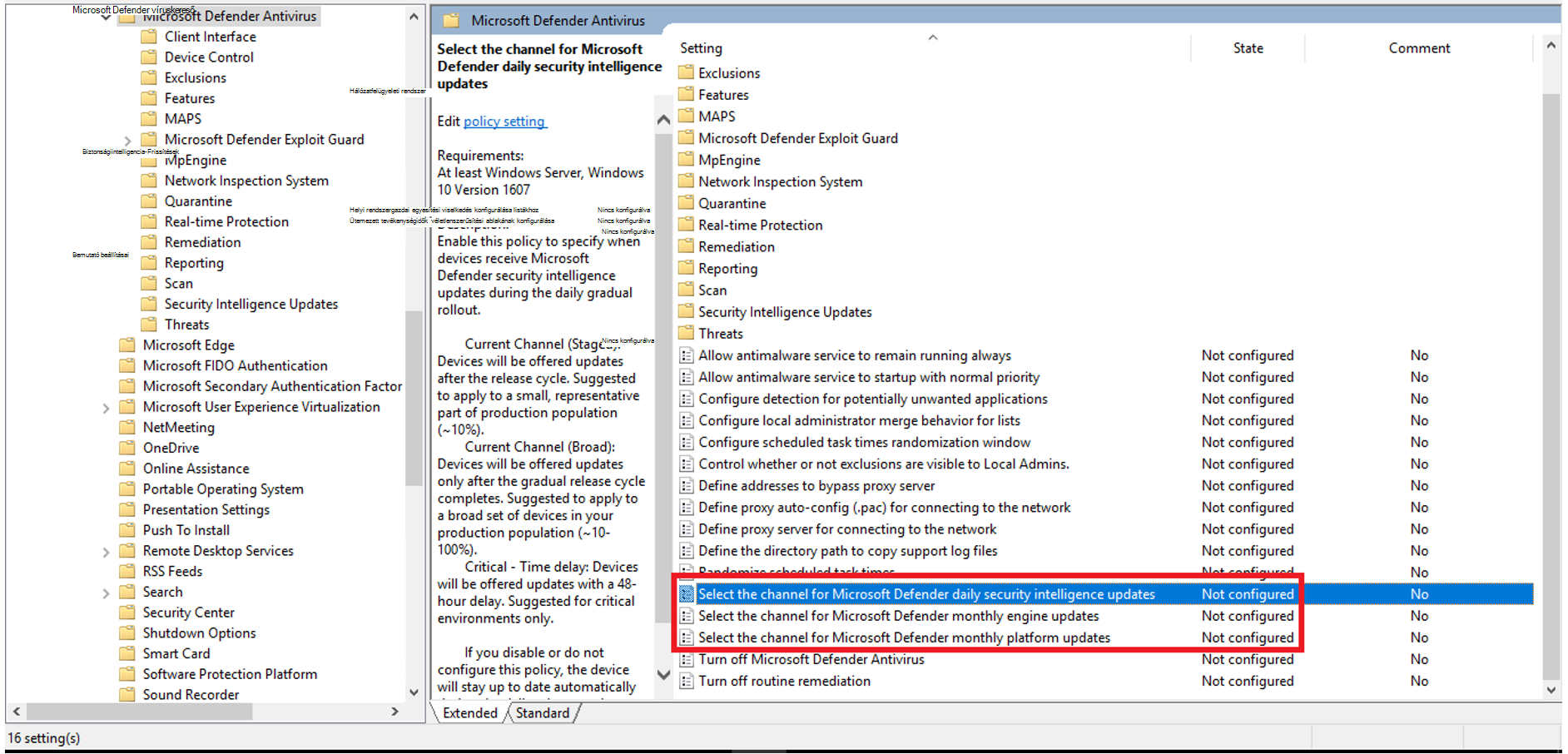Viewport: 1568px width, 754px height.
Task: Click the Exclusions folder icon in settings list
Action: pos(686,73)
